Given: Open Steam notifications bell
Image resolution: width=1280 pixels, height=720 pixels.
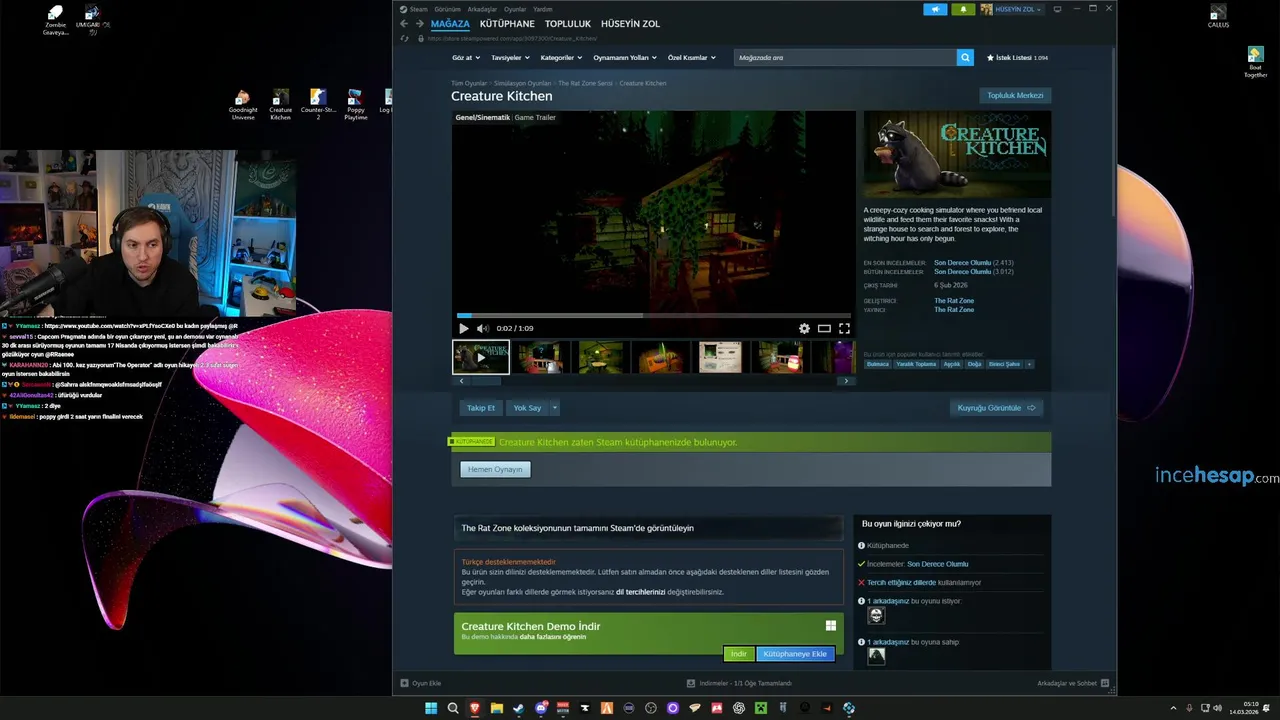Looking at the screenshot, I should point(963,9).
